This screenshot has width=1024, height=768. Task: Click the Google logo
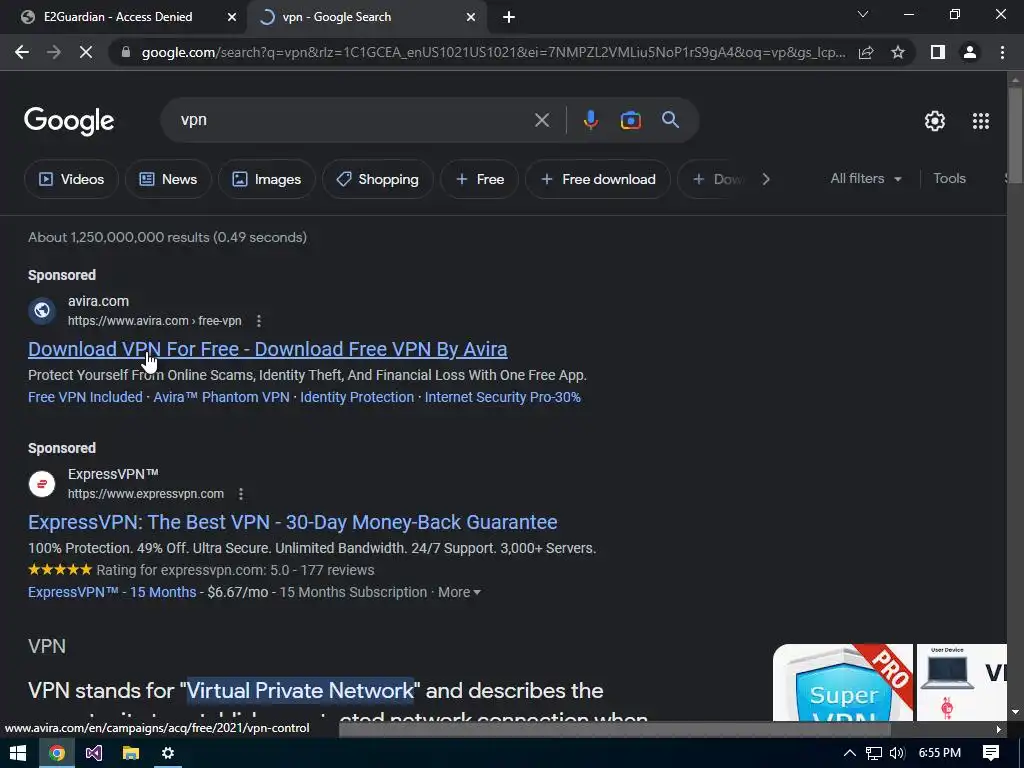click(69, 121)
